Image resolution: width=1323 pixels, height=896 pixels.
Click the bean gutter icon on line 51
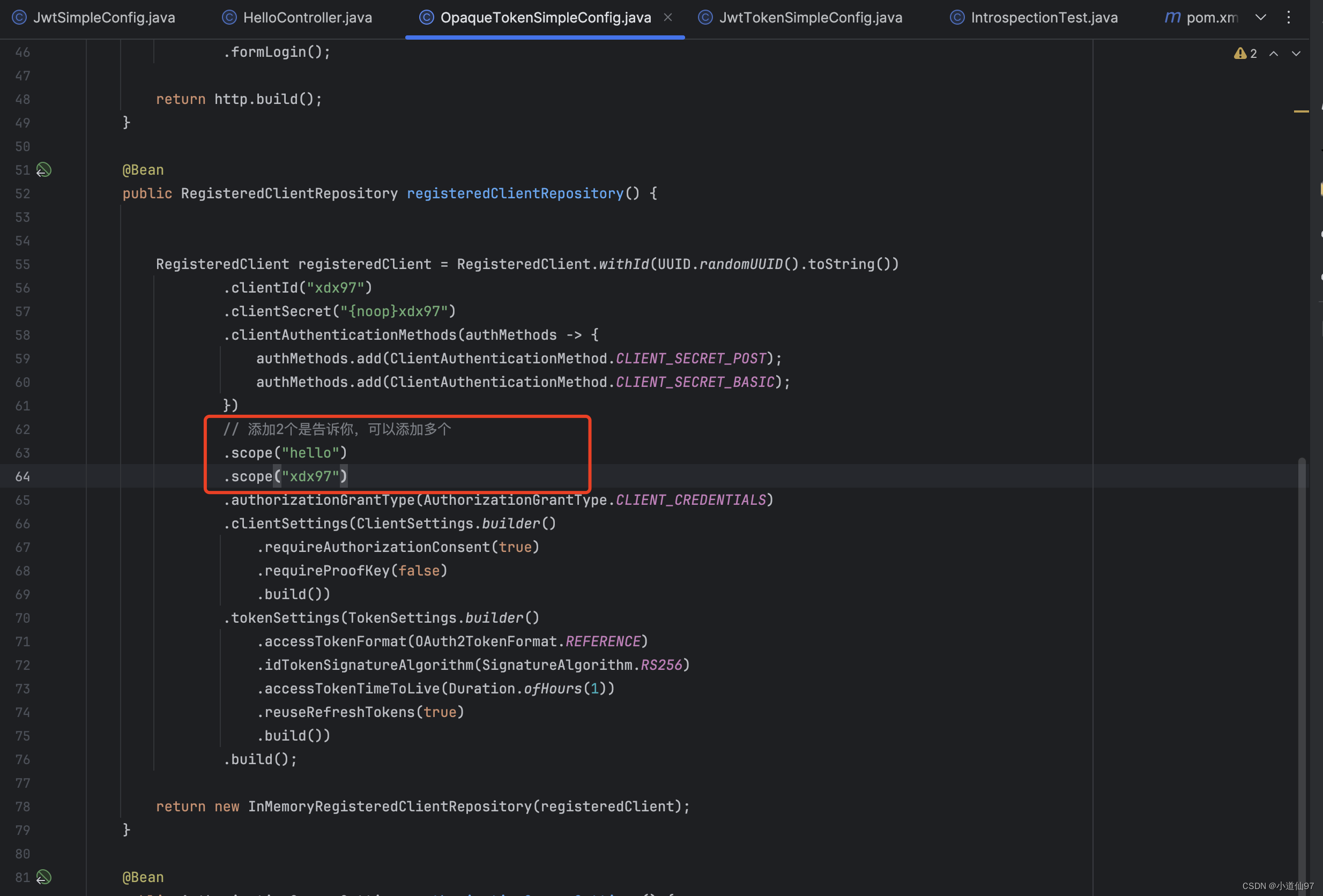(x=44, y=170)
